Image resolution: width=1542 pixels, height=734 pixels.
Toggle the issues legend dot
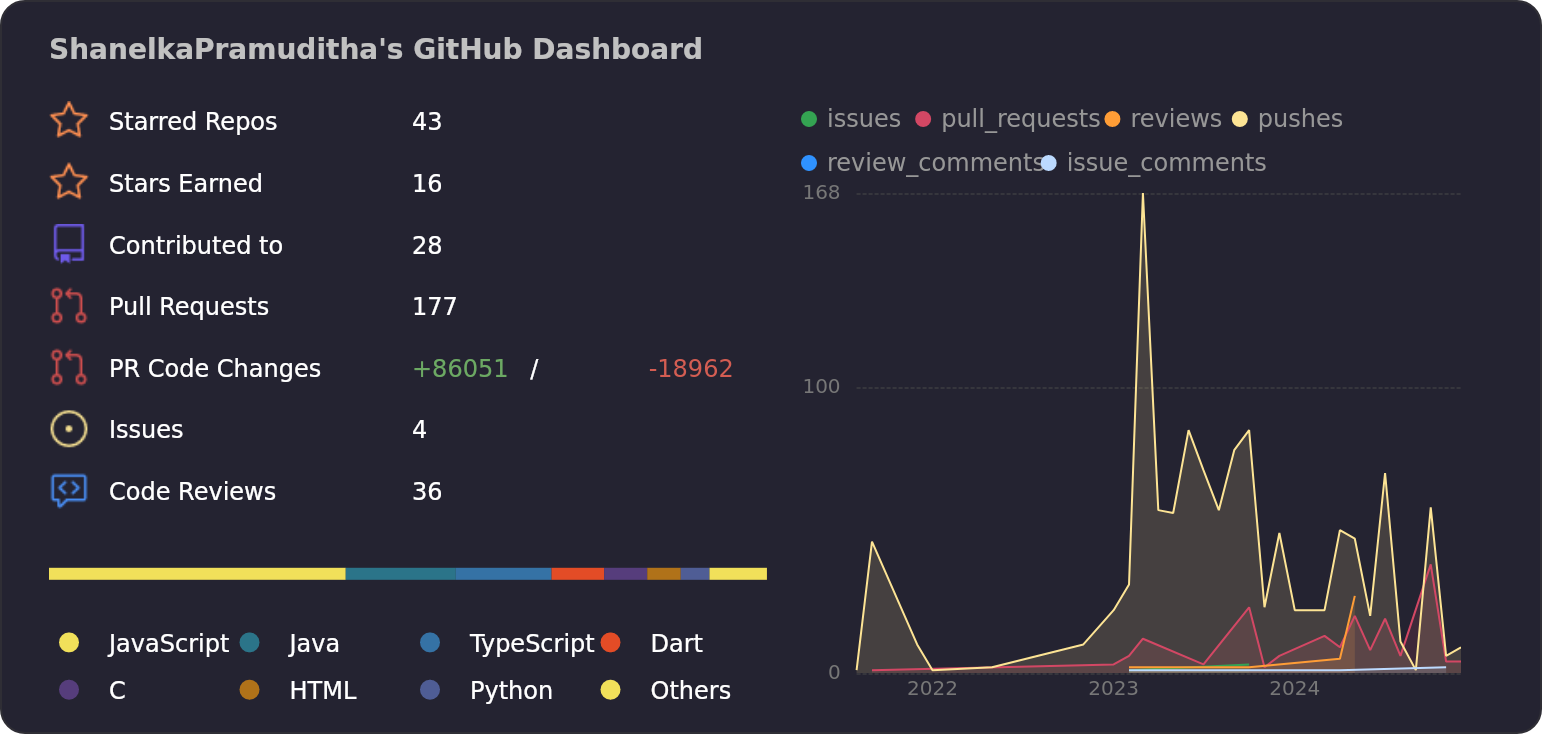(x=809, y=119)
